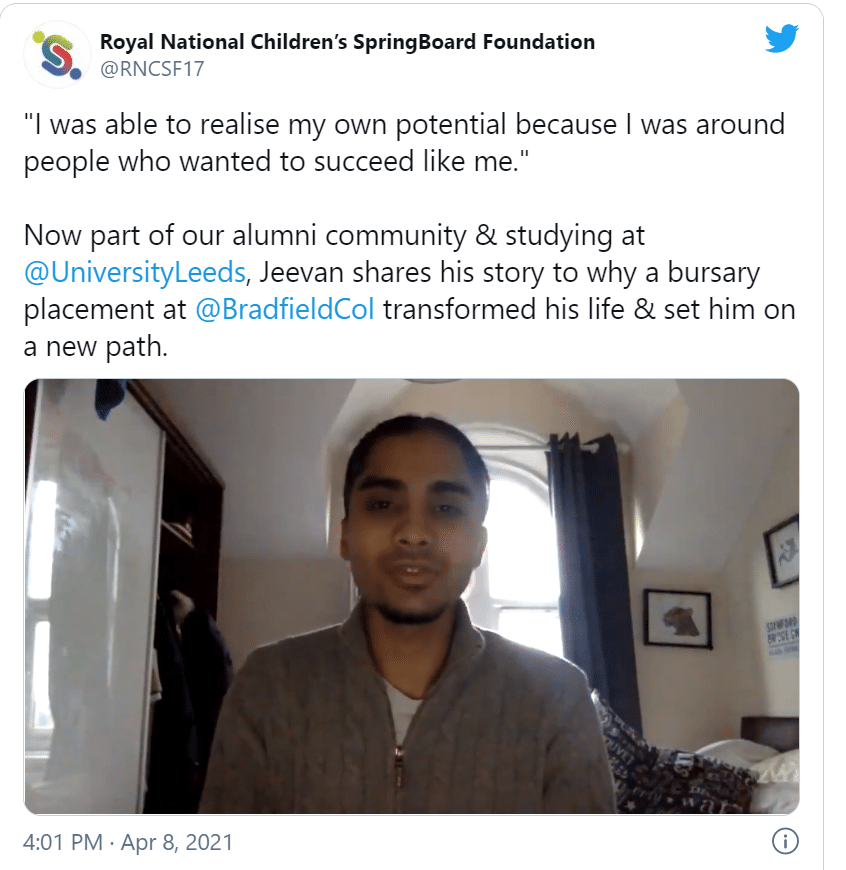The width and height of the screenshot is (846, 870).
Task: Click the Twitter bird logo
Action: click(x=781, y=39)
